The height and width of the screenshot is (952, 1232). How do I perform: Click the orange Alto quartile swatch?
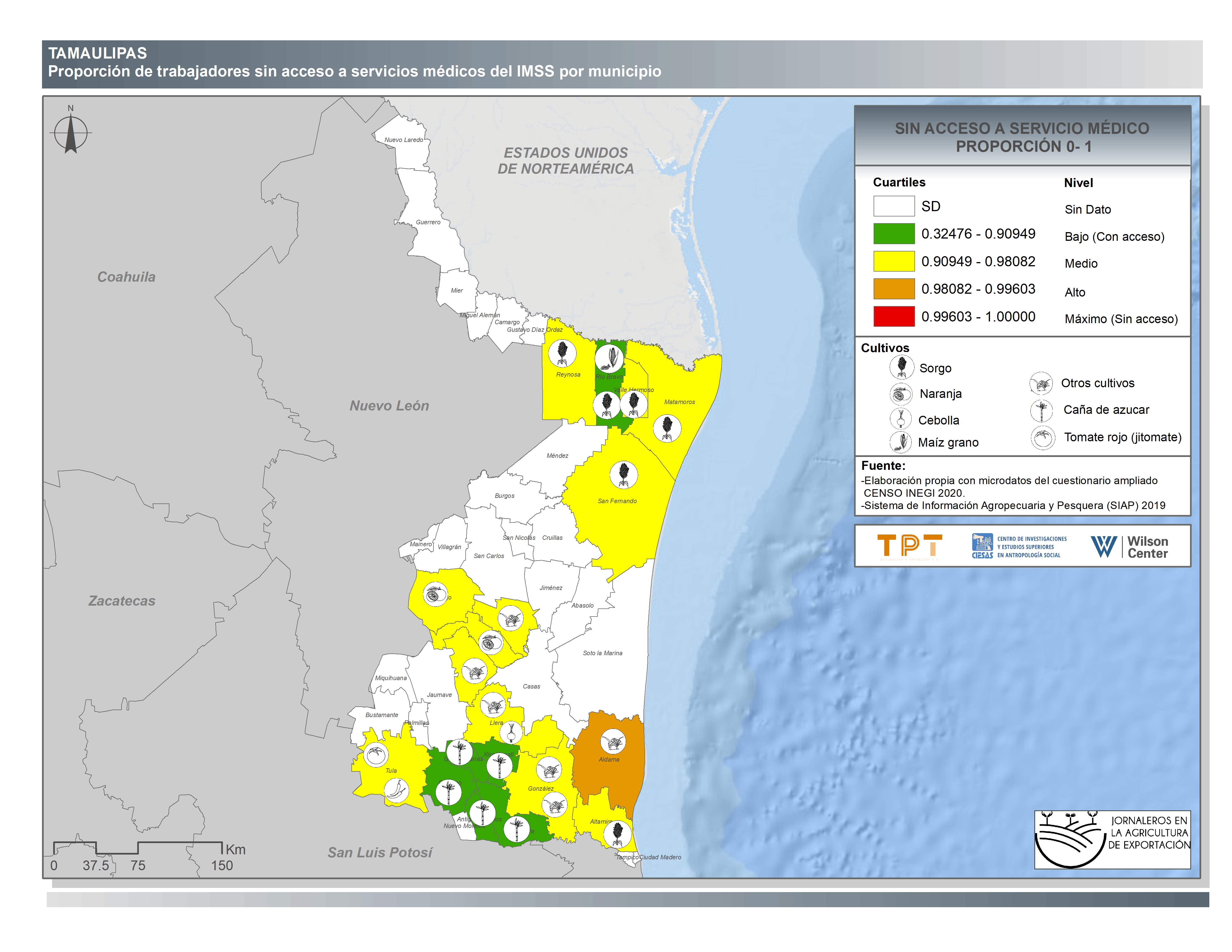[x=893, y=289]
